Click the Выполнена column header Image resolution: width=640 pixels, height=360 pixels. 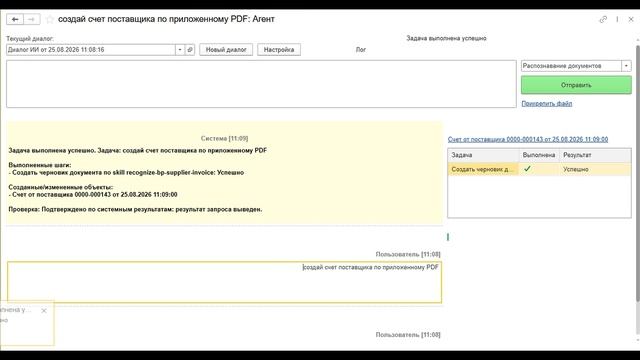click(x=539, y=155)
